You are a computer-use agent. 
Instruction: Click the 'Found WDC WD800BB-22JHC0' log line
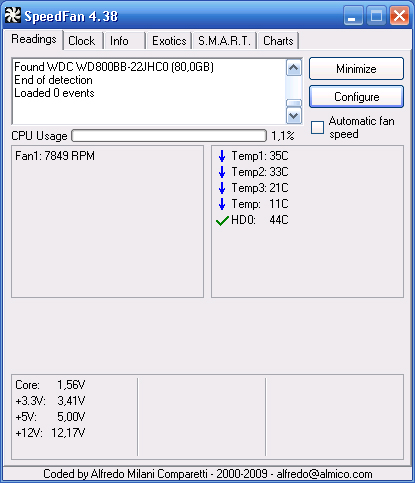tap(114, 67)
